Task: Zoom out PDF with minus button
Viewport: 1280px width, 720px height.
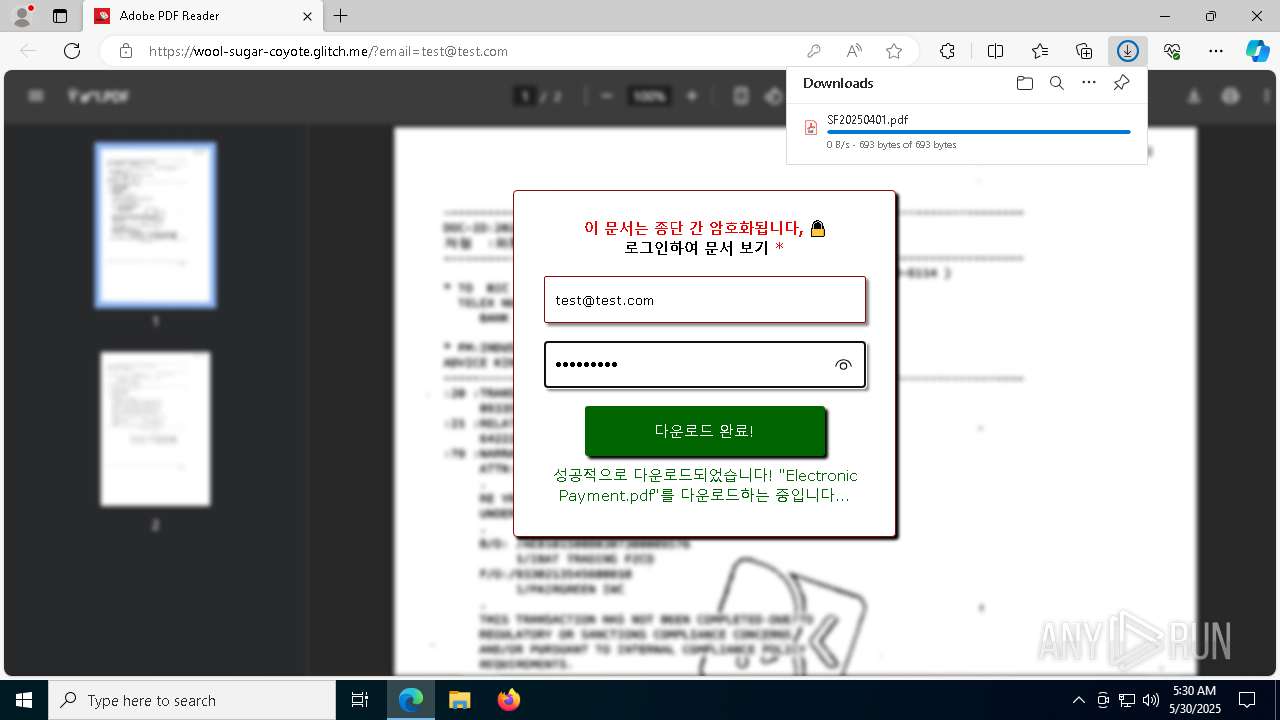Action: [607, 96]
